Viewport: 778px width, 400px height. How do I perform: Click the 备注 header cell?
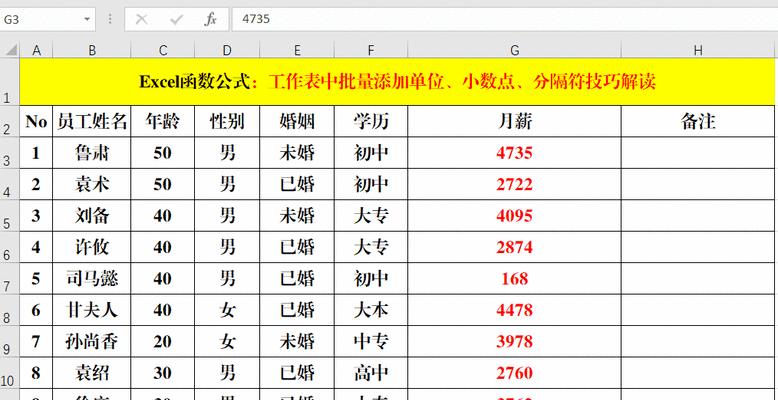(698, 121)
